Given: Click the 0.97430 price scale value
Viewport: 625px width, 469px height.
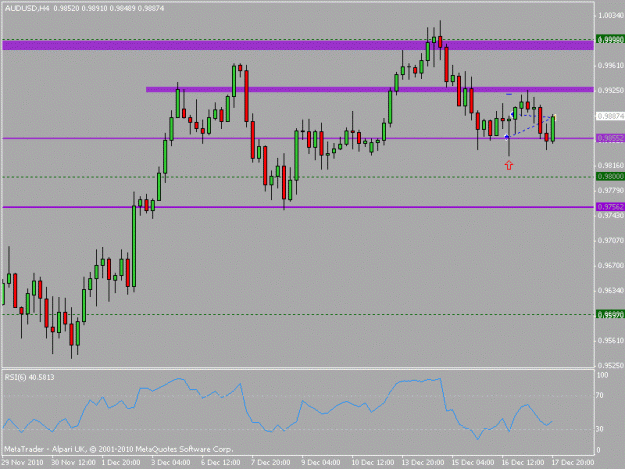Looking at the screenshot, I should click(x=611, y=216).
